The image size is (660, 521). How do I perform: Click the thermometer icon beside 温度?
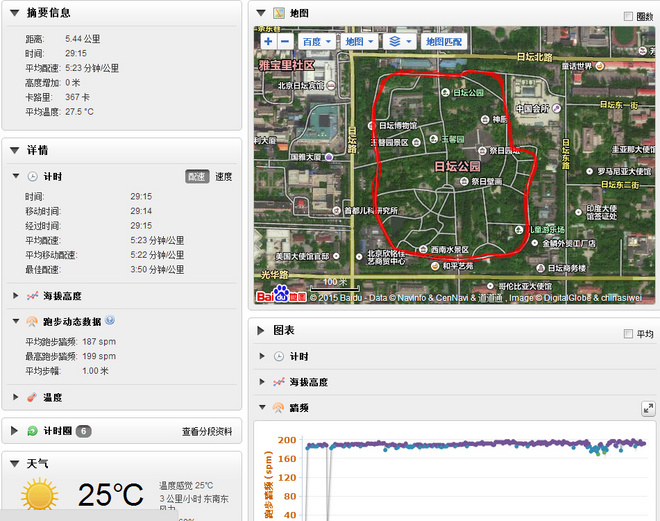pyautogui.click(x=32, y=397)
